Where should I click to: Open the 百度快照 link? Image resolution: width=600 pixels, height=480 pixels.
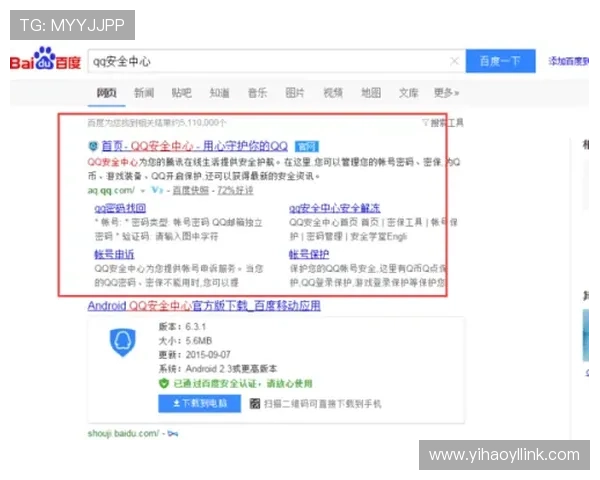click(191, 190)
